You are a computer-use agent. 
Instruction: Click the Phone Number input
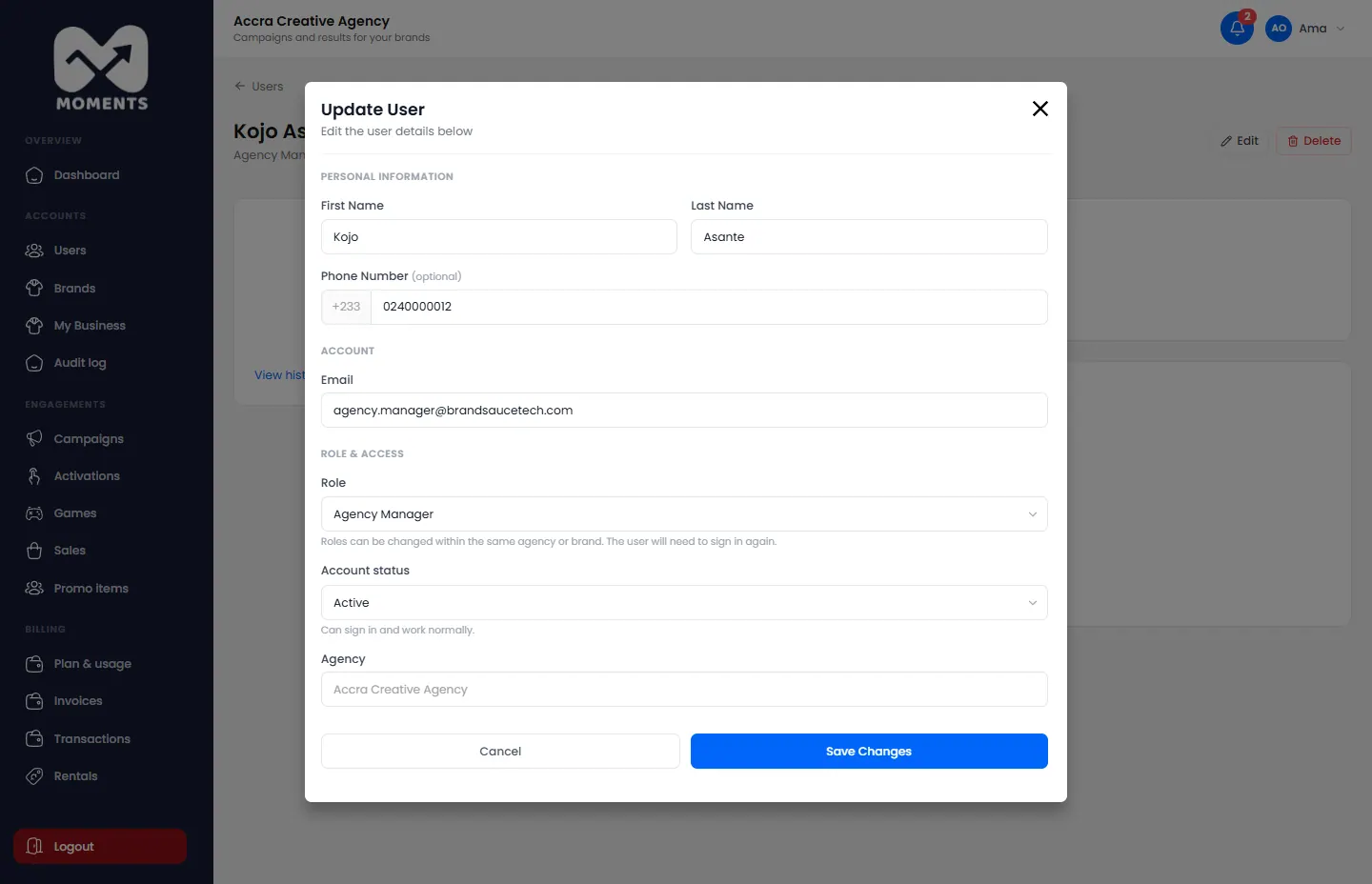pyautogui.click(x=709, y=307)
